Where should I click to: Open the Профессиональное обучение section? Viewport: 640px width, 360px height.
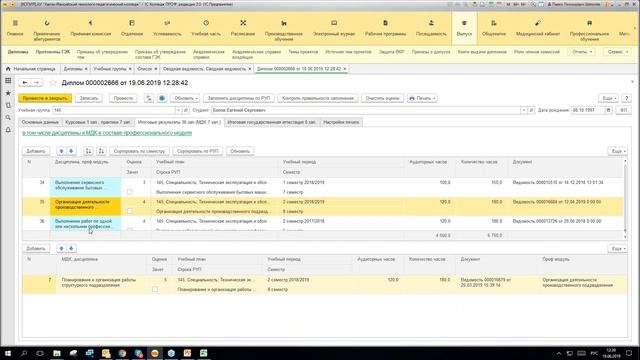tap(589, 30)
